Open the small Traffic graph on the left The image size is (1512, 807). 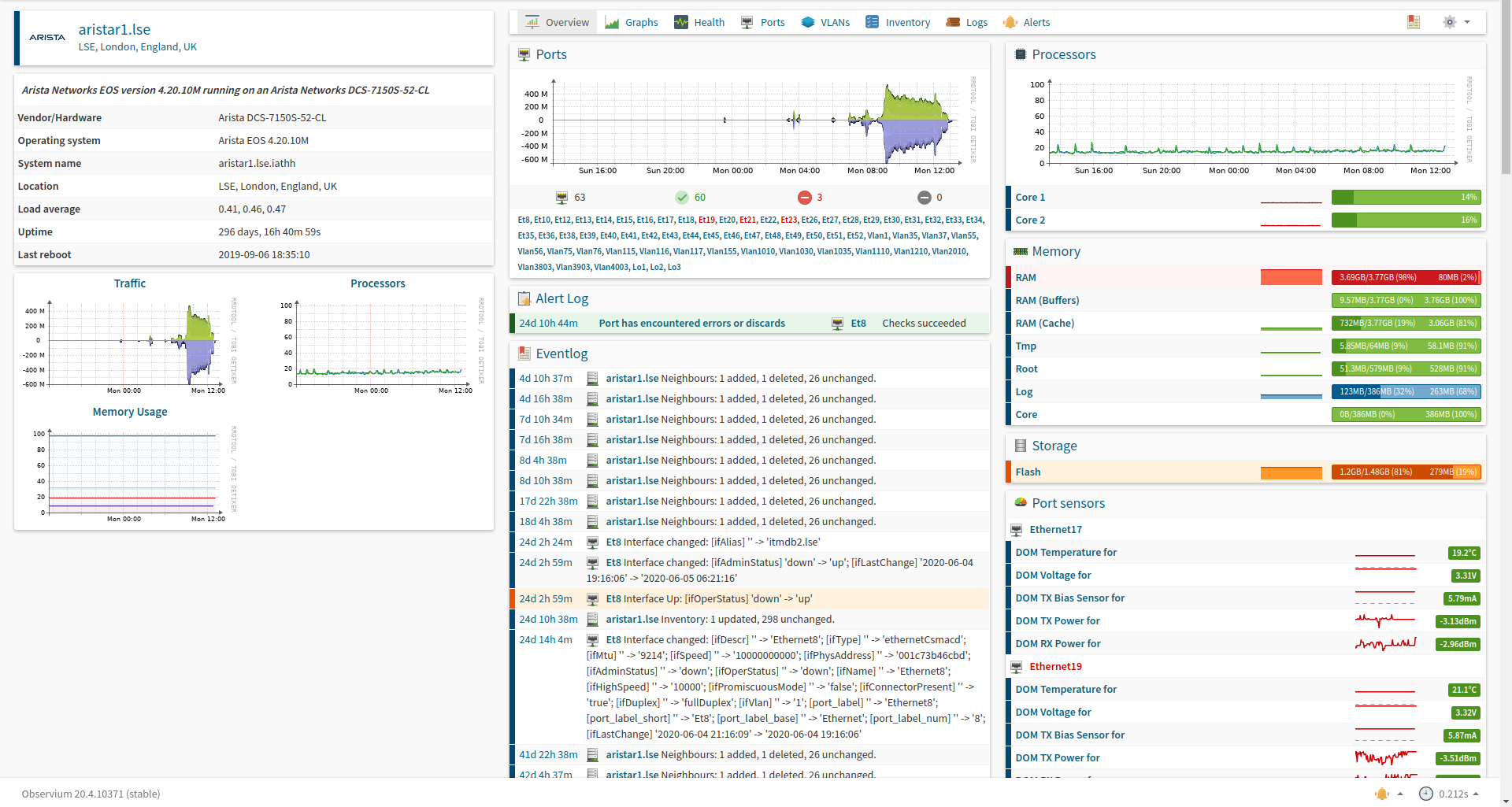click(x=130, y=345)
